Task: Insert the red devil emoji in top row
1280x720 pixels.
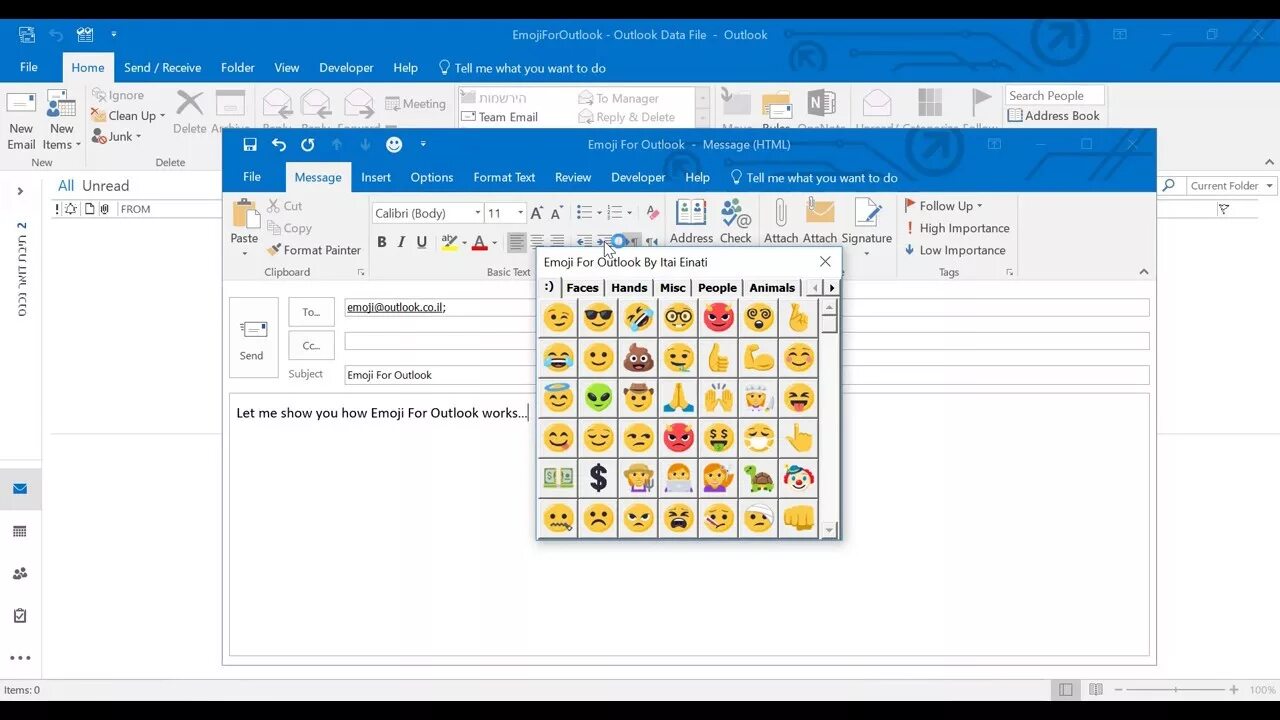Action: coord(718,318)
